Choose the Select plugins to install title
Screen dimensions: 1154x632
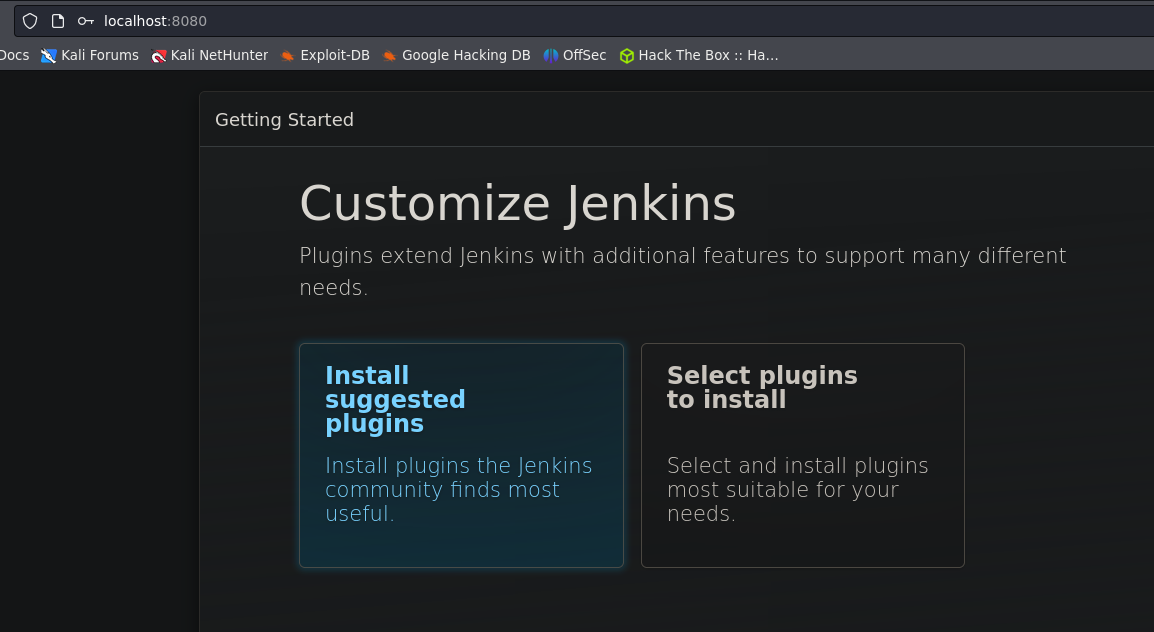click(x=761, y=387)
